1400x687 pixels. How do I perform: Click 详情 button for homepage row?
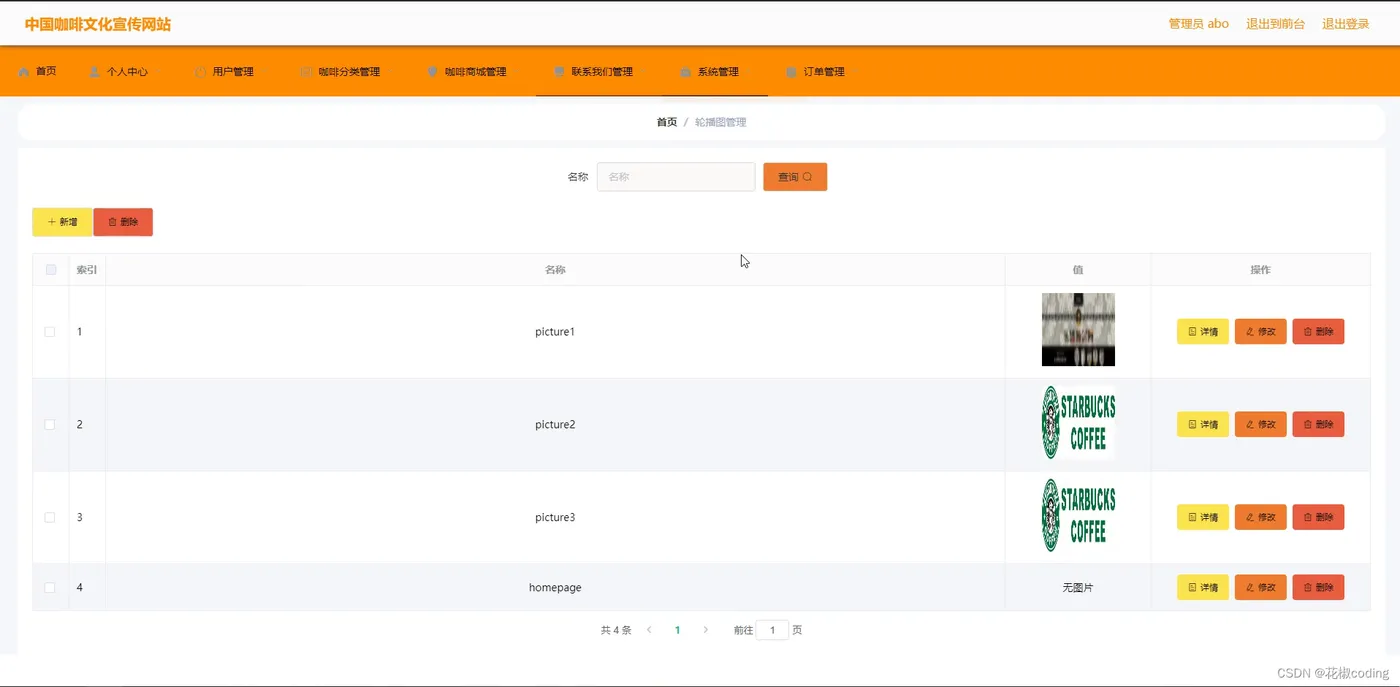(1203, 588)
